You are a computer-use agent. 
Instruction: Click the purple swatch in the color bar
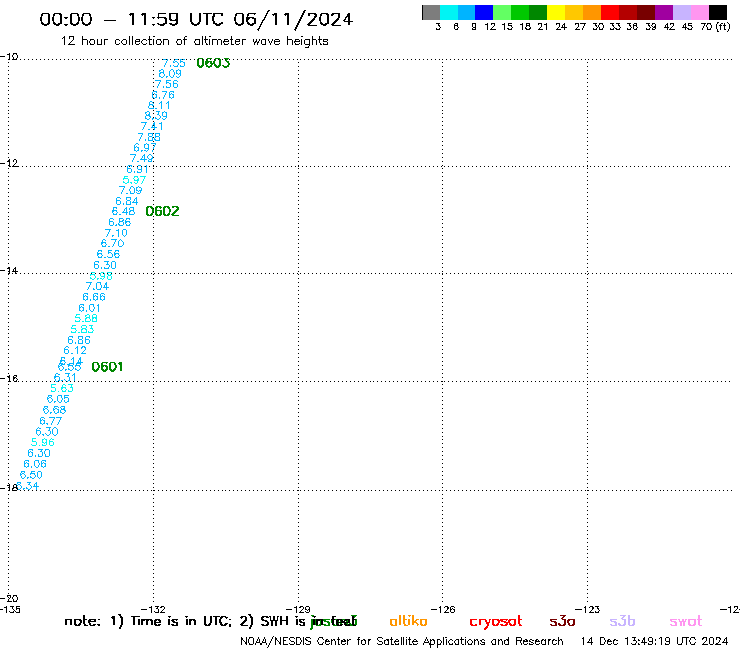pos(664,12)
